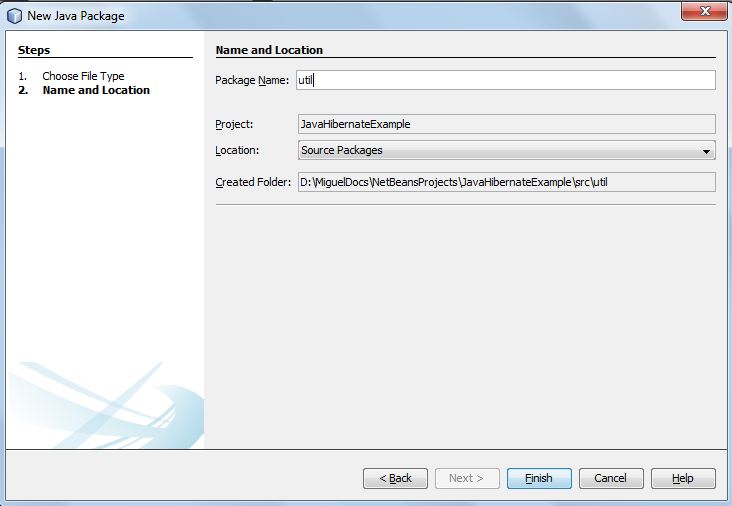Click Finish to create the package
732x506 pixels.
(539, 478)
